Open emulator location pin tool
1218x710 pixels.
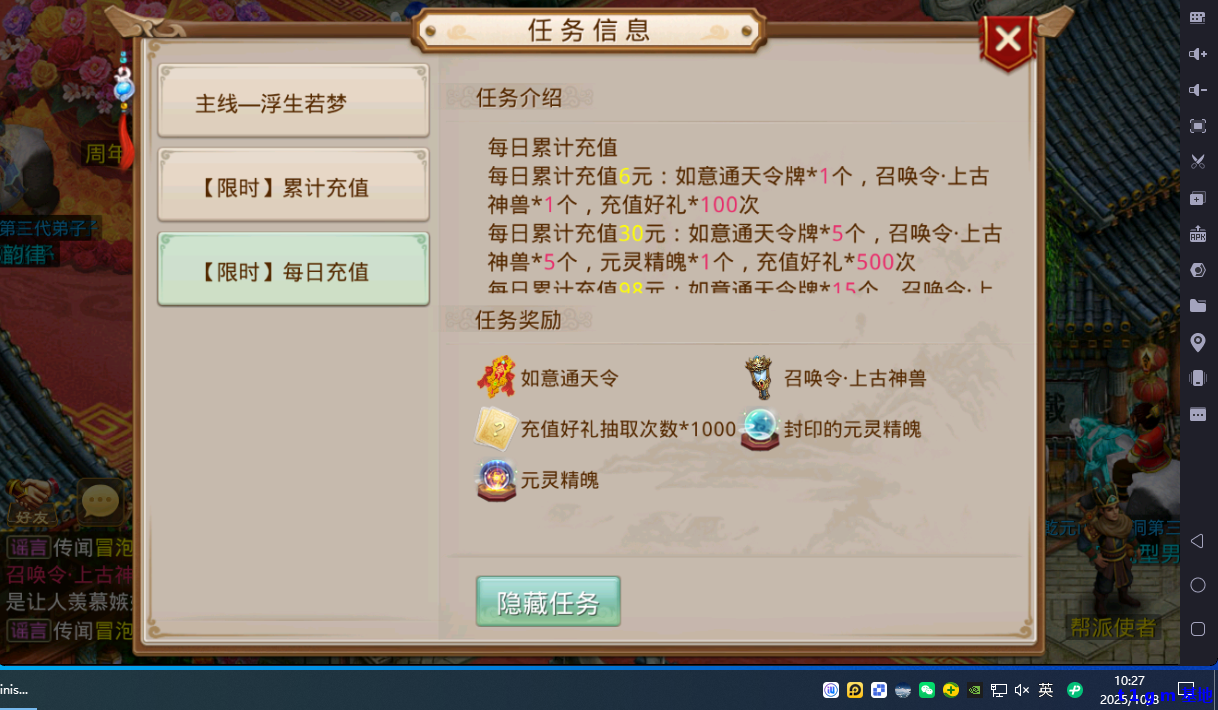coord(1197,342)
